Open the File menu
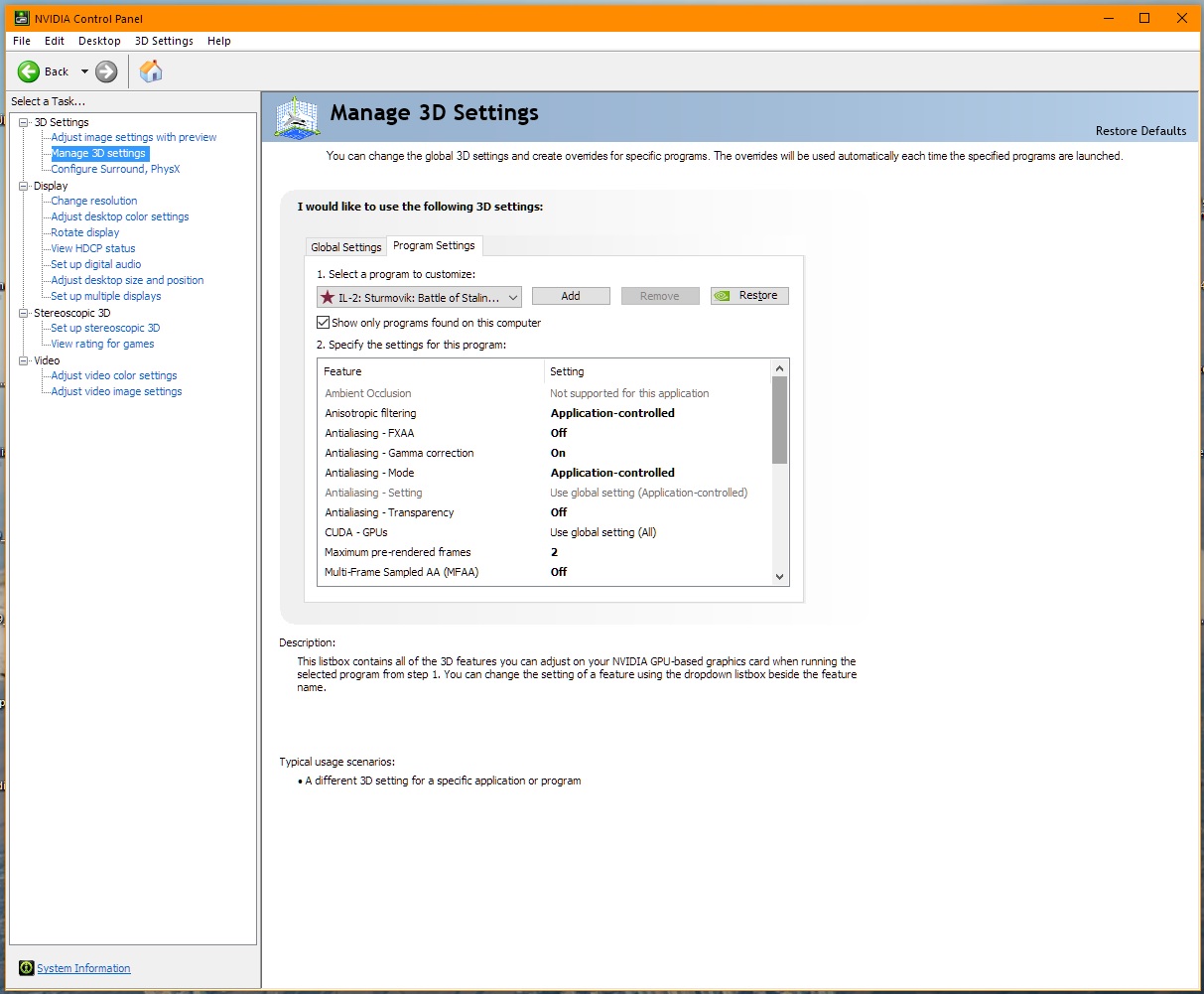The height and width of the screenshot is (994, 1204). click(22, 41)
